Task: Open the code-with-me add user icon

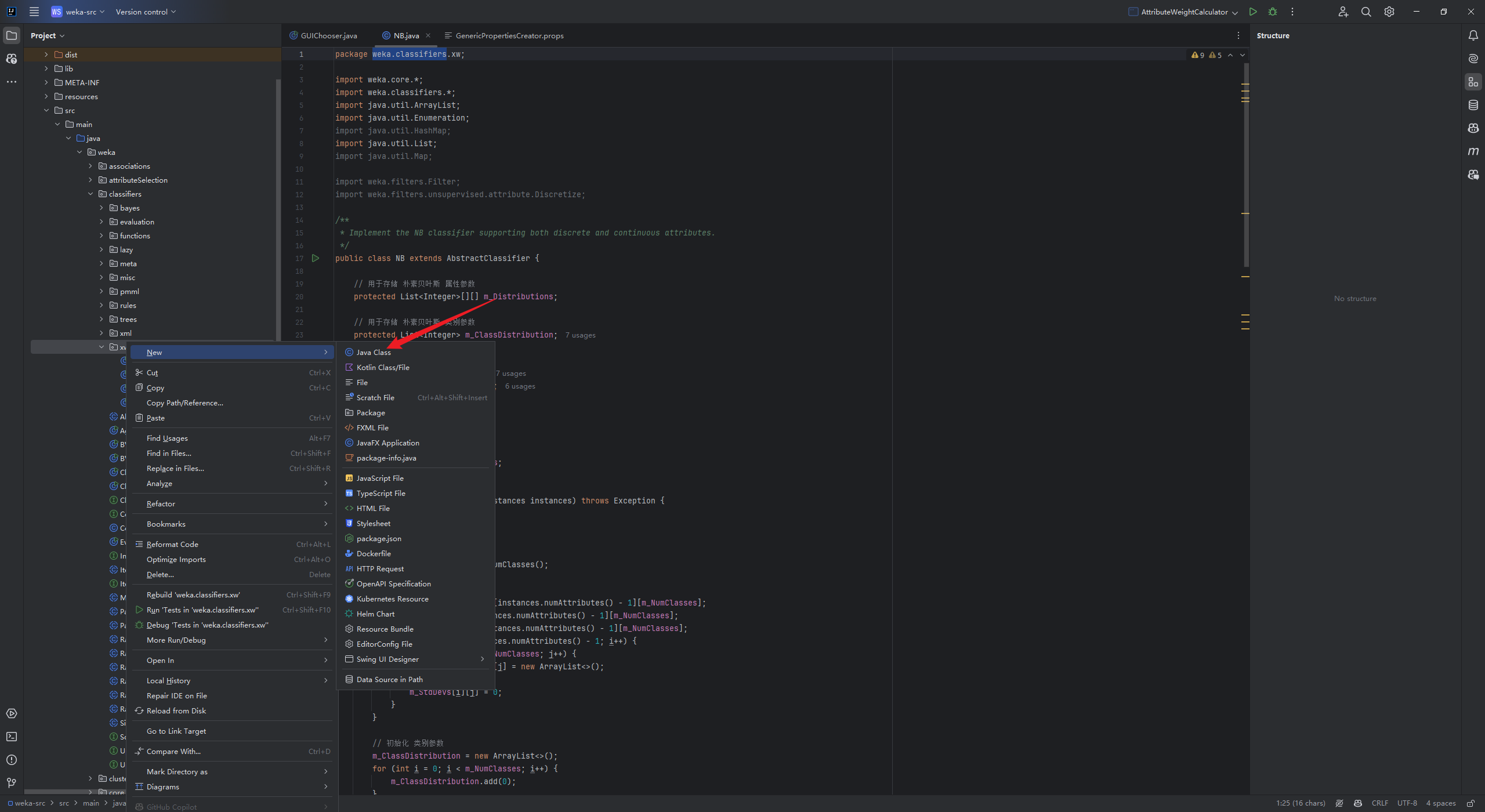Action: click(1343, 12)
